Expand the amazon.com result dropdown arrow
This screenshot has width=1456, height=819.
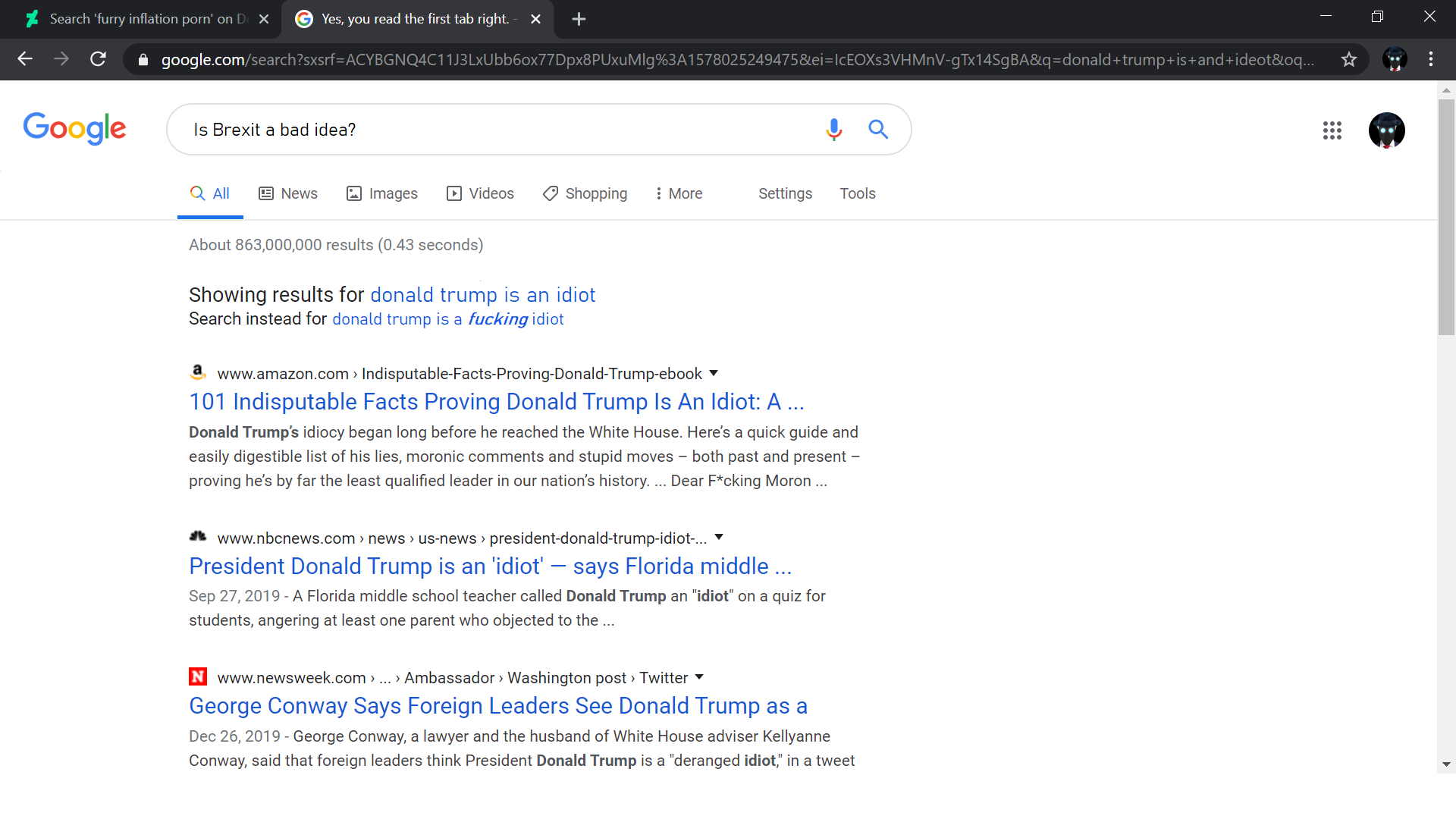click(713, 373)
